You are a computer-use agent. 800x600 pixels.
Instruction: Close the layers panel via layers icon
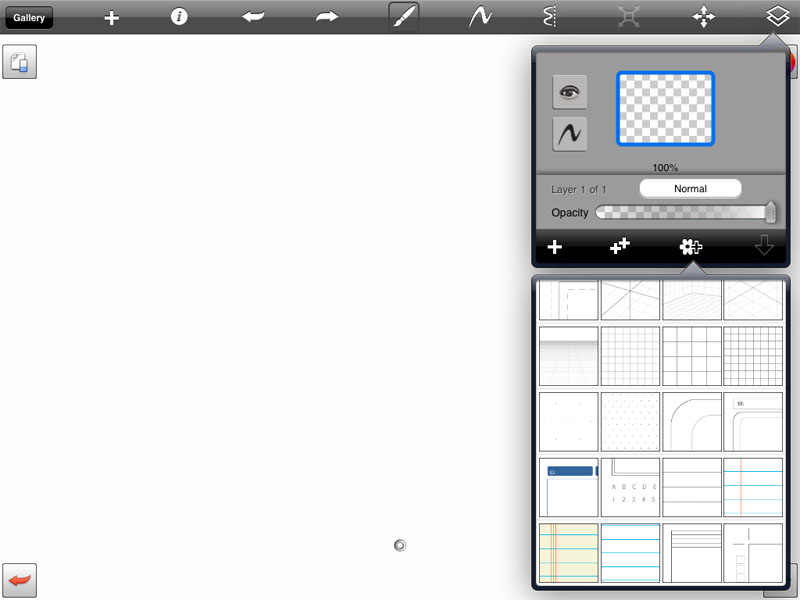pos(778,17)
